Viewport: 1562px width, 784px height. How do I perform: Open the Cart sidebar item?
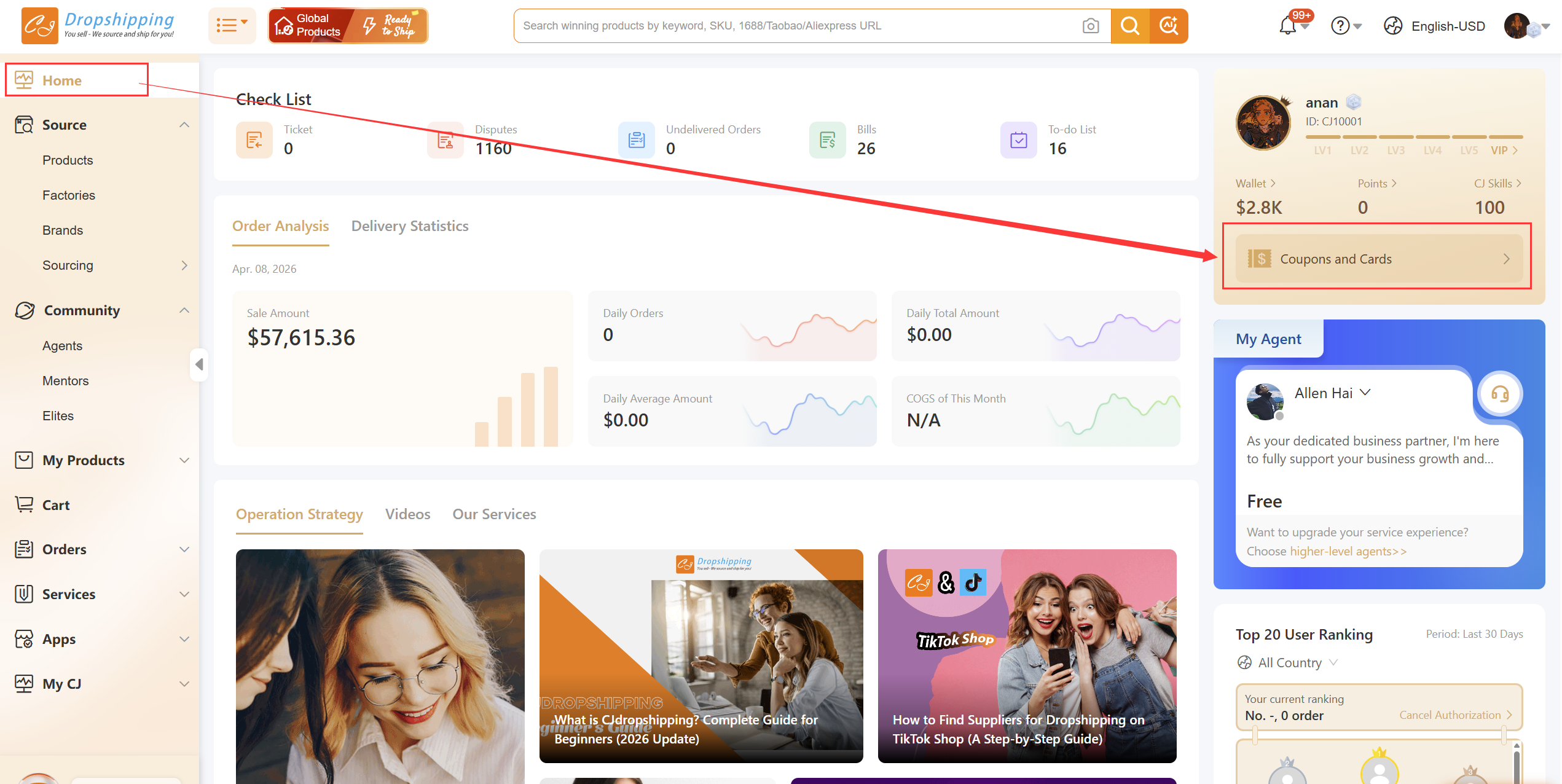click(x=56, y=505)
